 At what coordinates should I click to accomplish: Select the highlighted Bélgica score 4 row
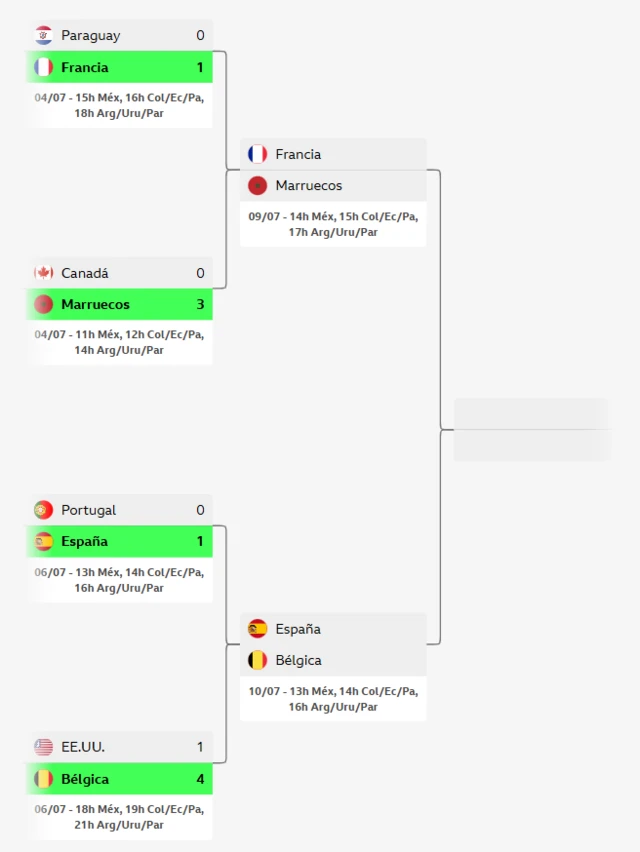[120, 779]
